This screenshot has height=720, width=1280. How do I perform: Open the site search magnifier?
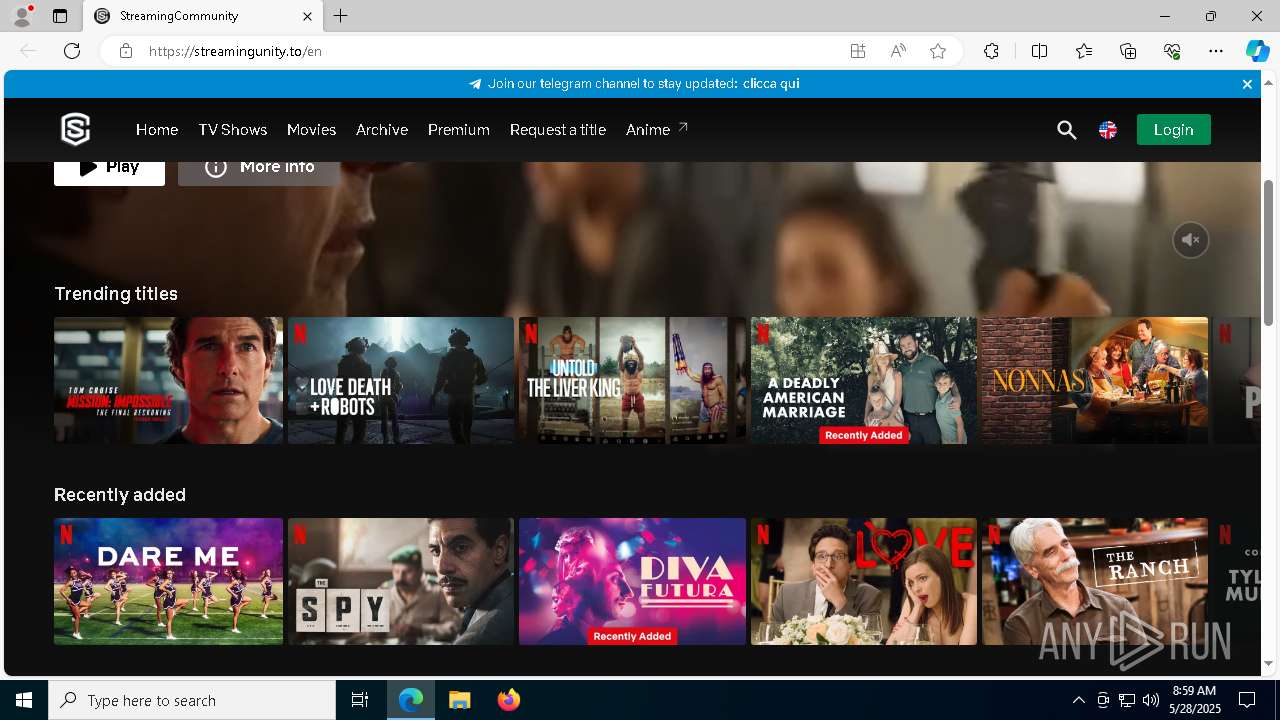pos(1067,130)
